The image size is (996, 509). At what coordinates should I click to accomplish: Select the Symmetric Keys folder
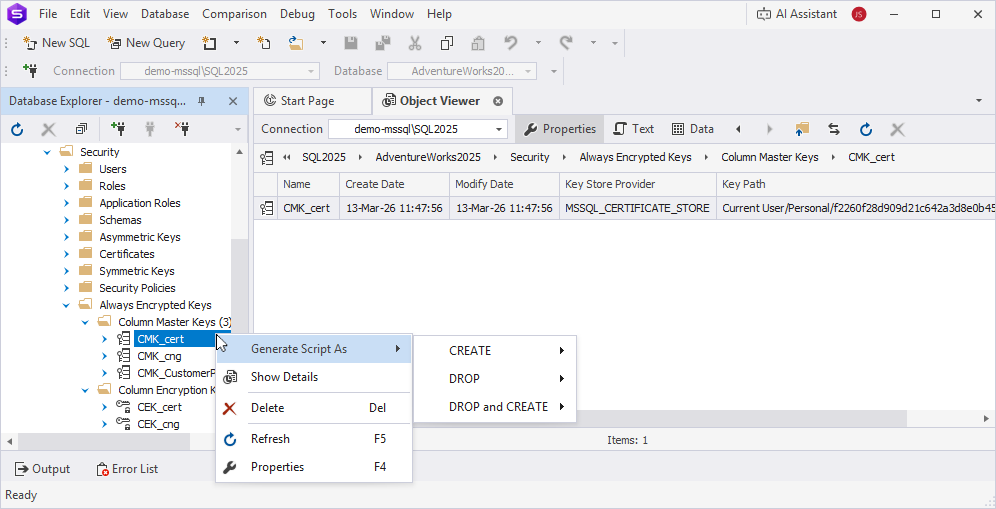(137, 271)
